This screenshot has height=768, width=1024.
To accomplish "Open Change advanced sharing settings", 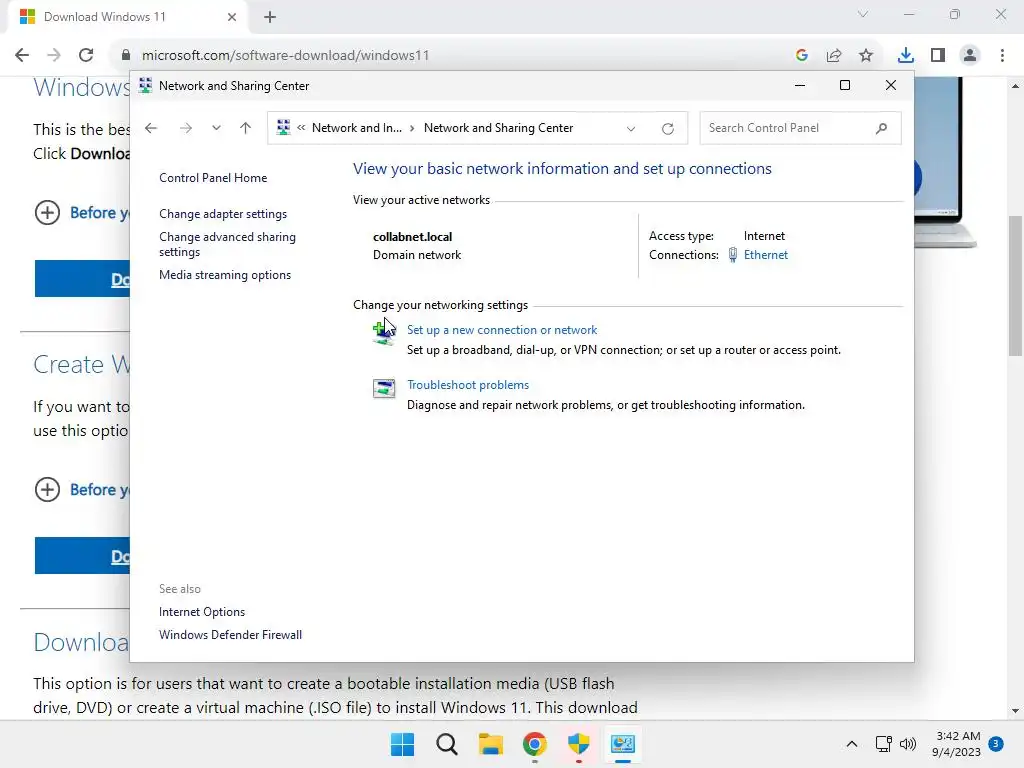I will tap(227, 244).
